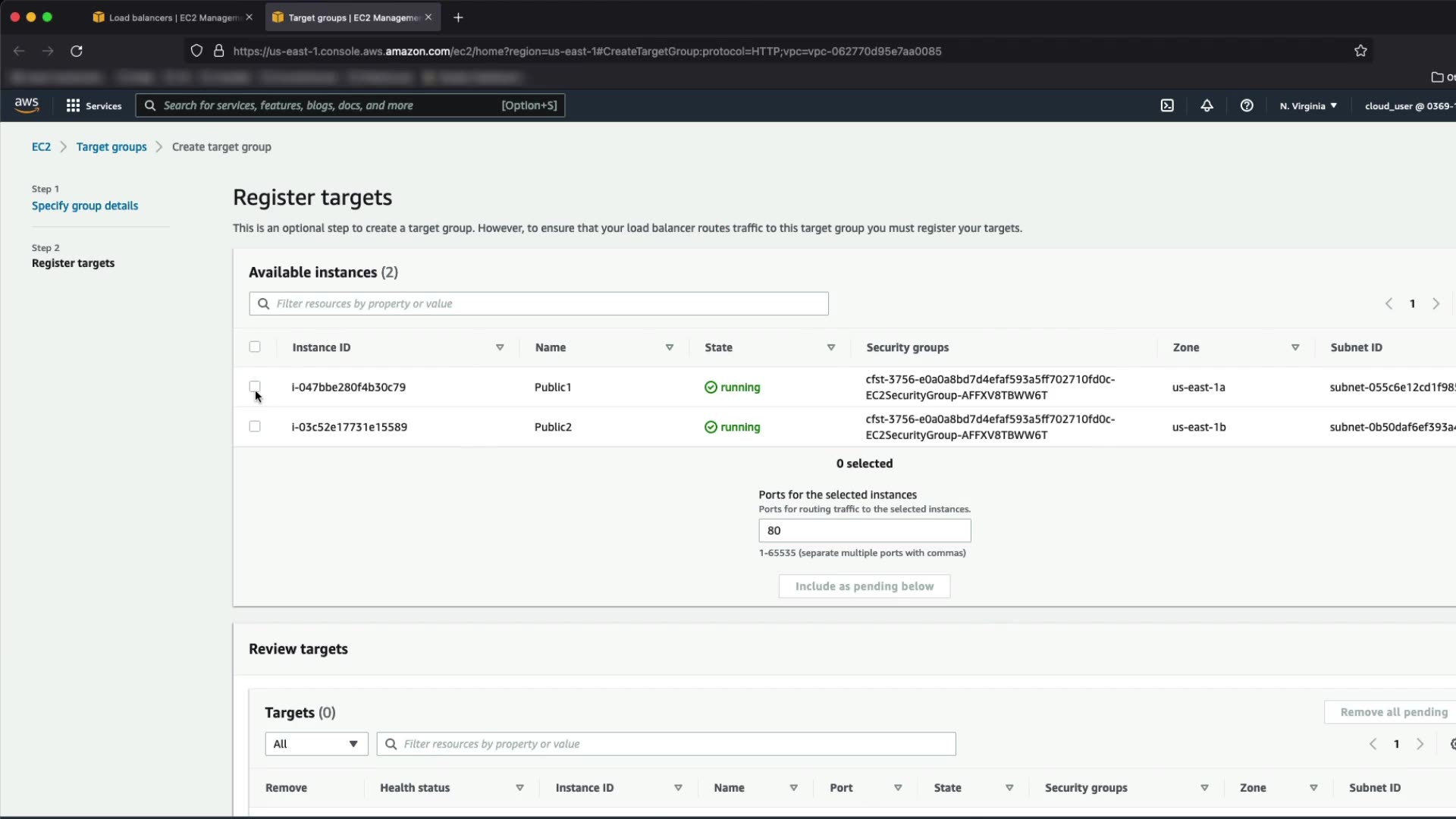The width and height of the screenshot is (1456, 819).
Task: Open the AWS CloudShell icon
Action: pos(1167,105)
